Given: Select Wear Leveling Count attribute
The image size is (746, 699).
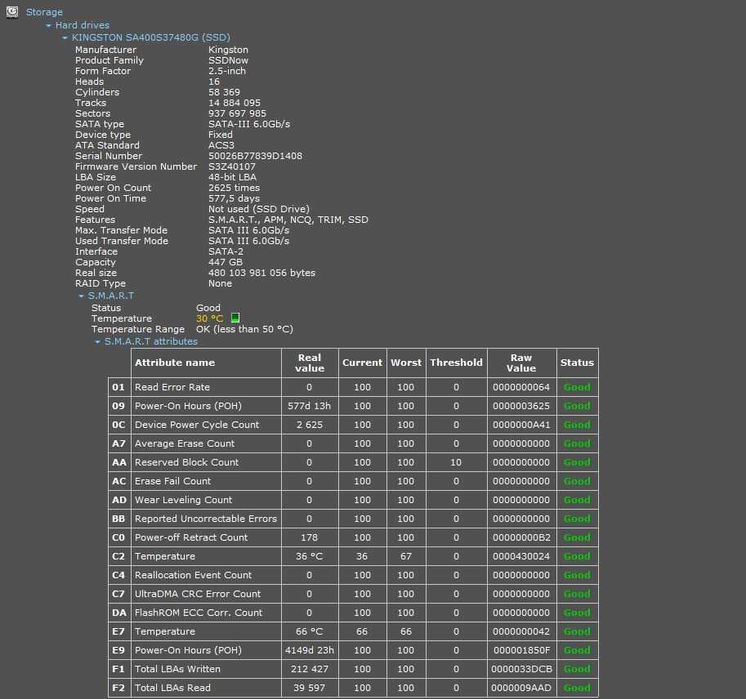Looking at the screenshot, I should point(183,500).
